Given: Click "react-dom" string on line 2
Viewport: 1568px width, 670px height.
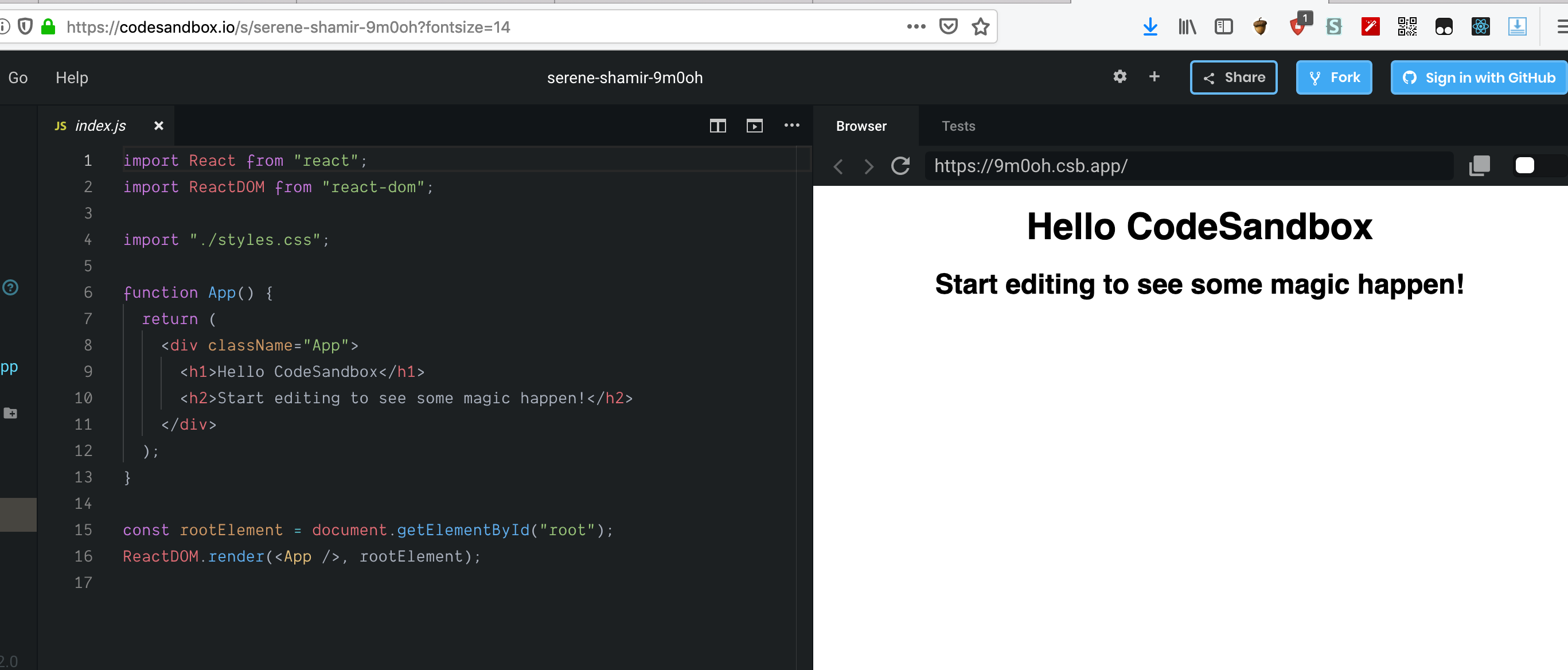Looking at the screenshot, I should 373,188.
